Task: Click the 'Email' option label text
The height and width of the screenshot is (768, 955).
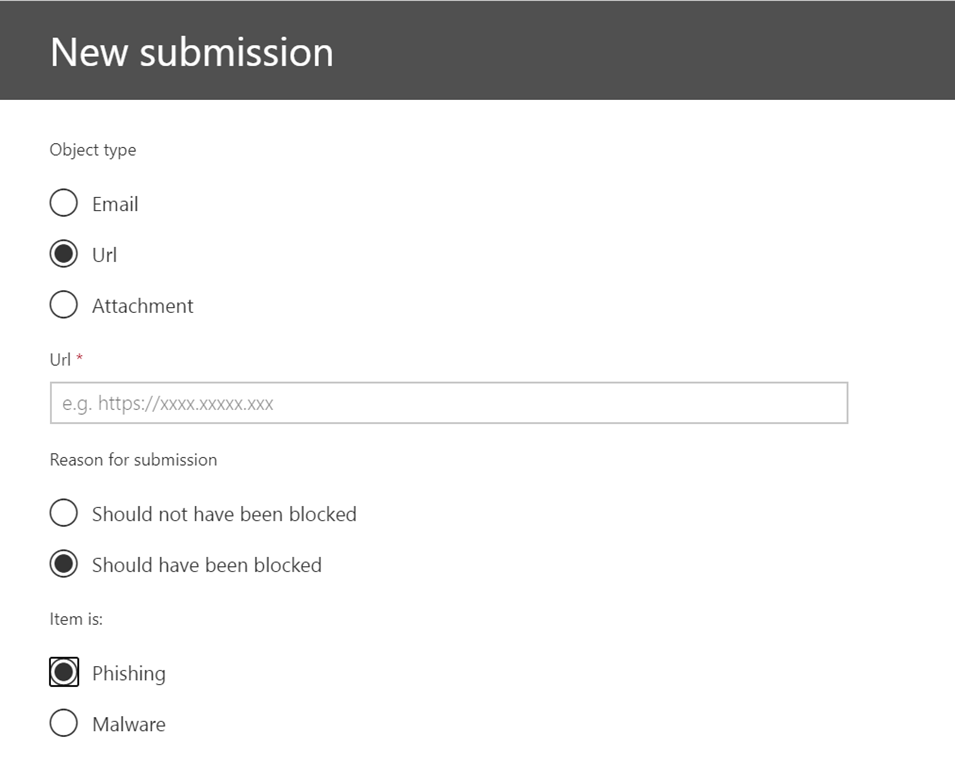Action: click(x=115, y=204)
